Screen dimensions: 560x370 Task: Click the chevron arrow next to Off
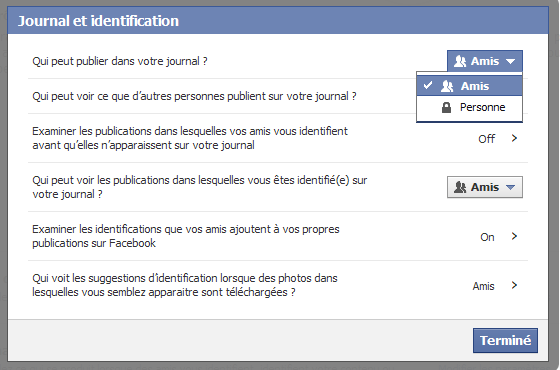click(514, 138)
